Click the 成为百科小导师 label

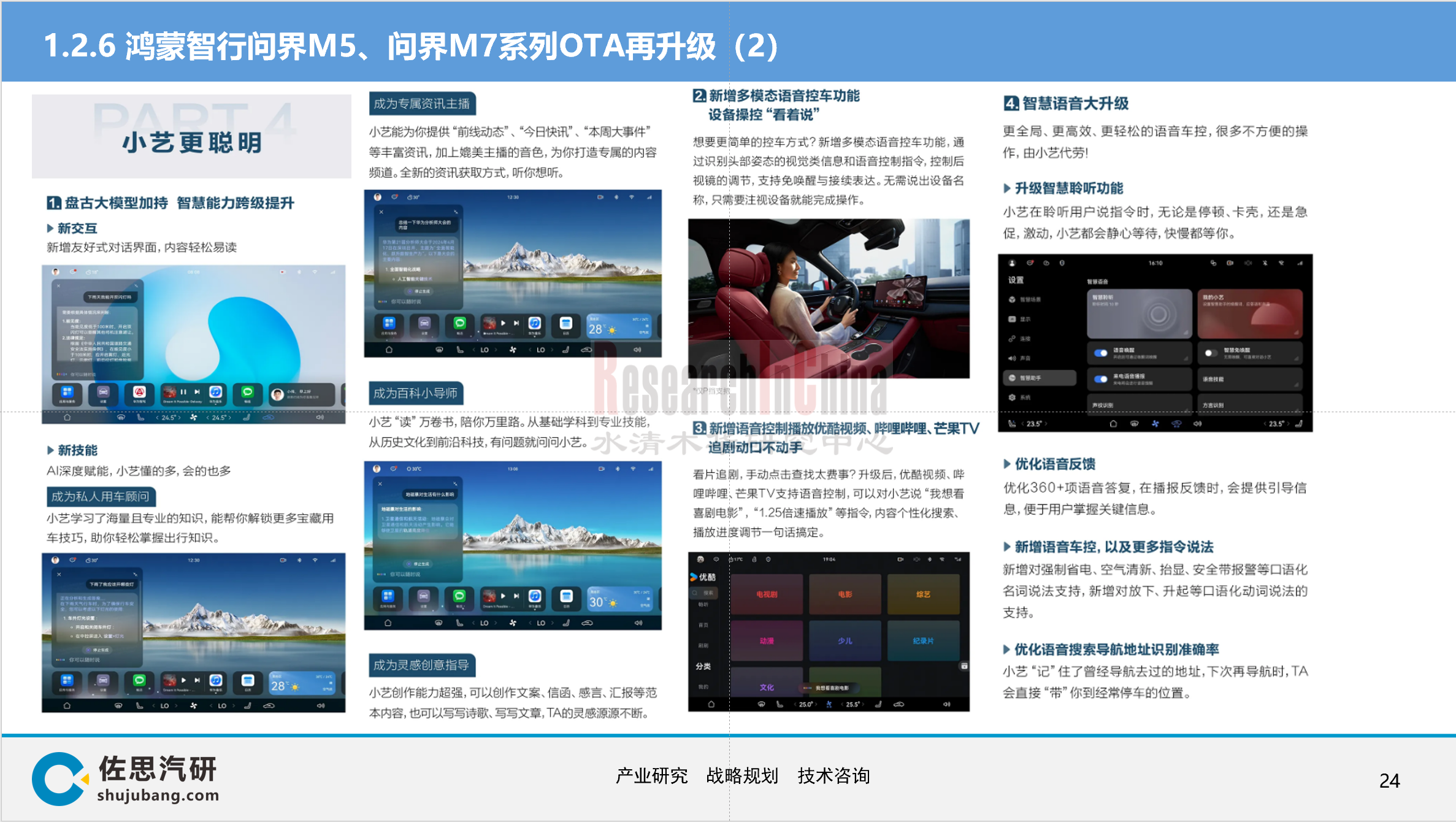tap(416, 393)
